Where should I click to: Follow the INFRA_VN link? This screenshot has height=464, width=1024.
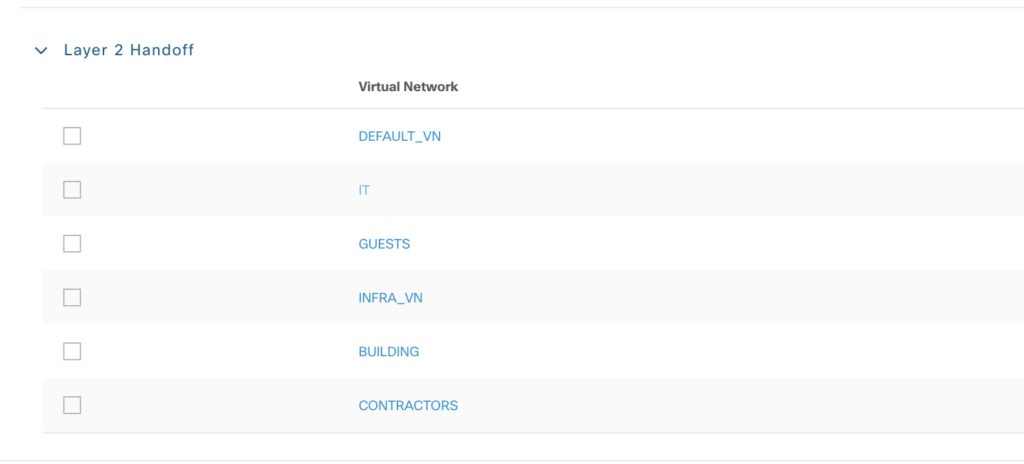[390, 298]
